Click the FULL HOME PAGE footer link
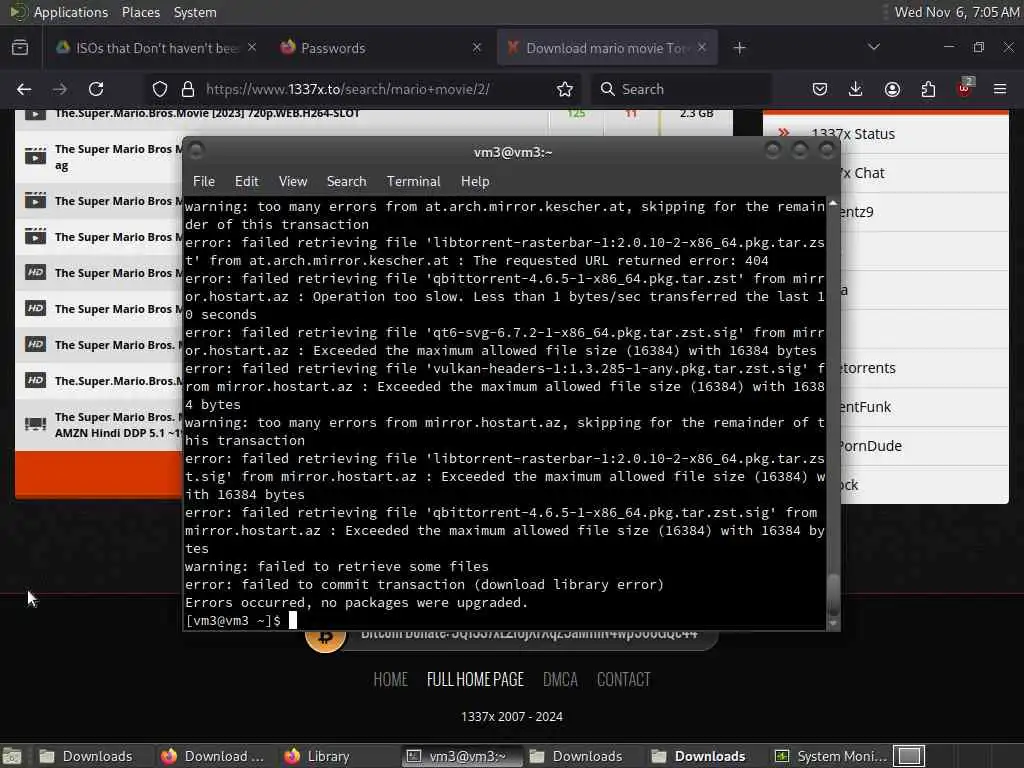 pyautogui.click(x=475, y=680)
